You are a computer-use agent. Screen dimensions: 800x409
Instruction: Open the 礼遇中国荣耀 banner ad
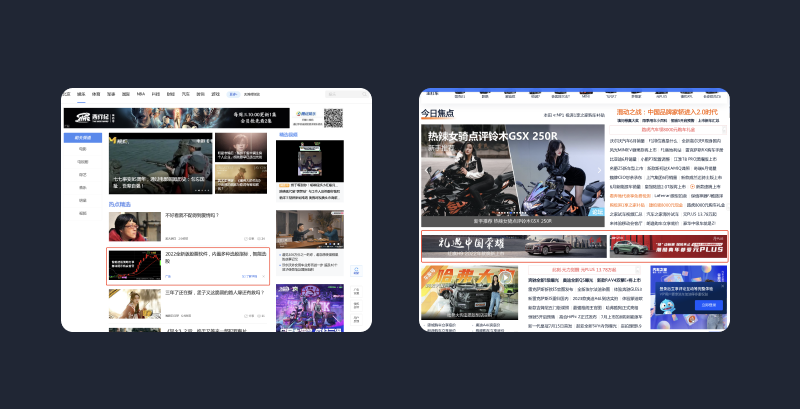tap(514, 246)
